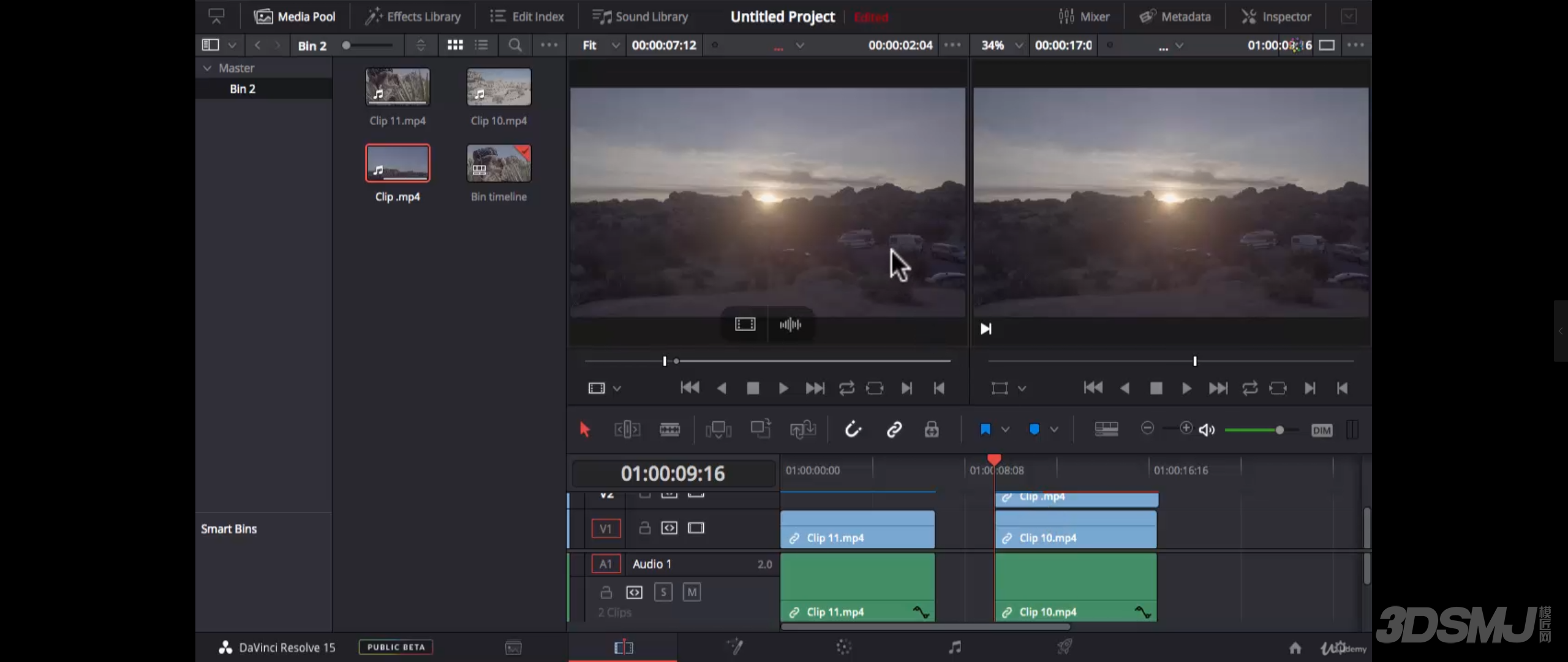
Task: Open timeline viewer transform mode dropdown
Action: click(1022, 389)
